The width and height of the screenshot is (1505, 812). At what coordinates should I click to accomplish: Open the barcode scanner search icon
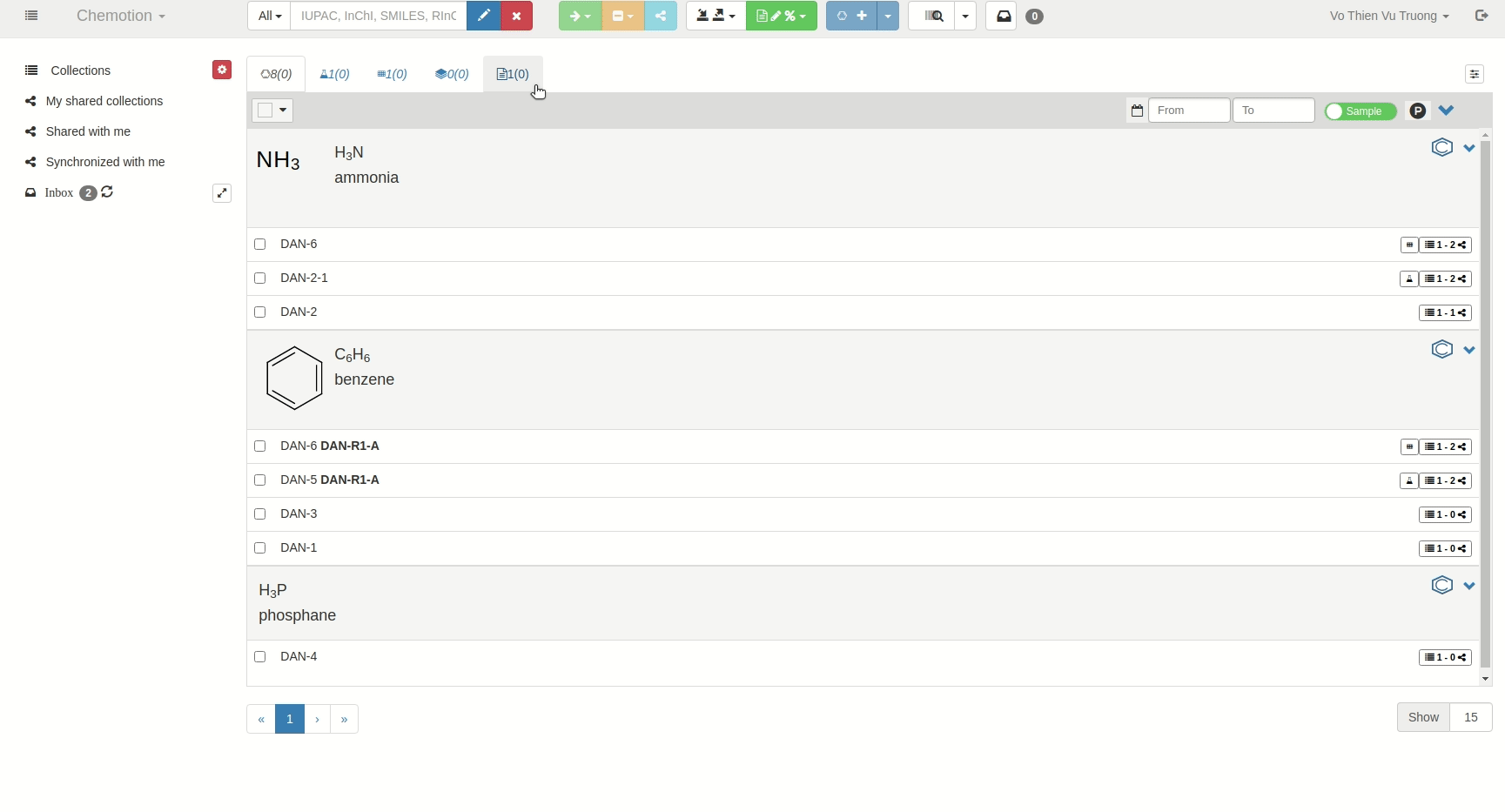[932, 16]
